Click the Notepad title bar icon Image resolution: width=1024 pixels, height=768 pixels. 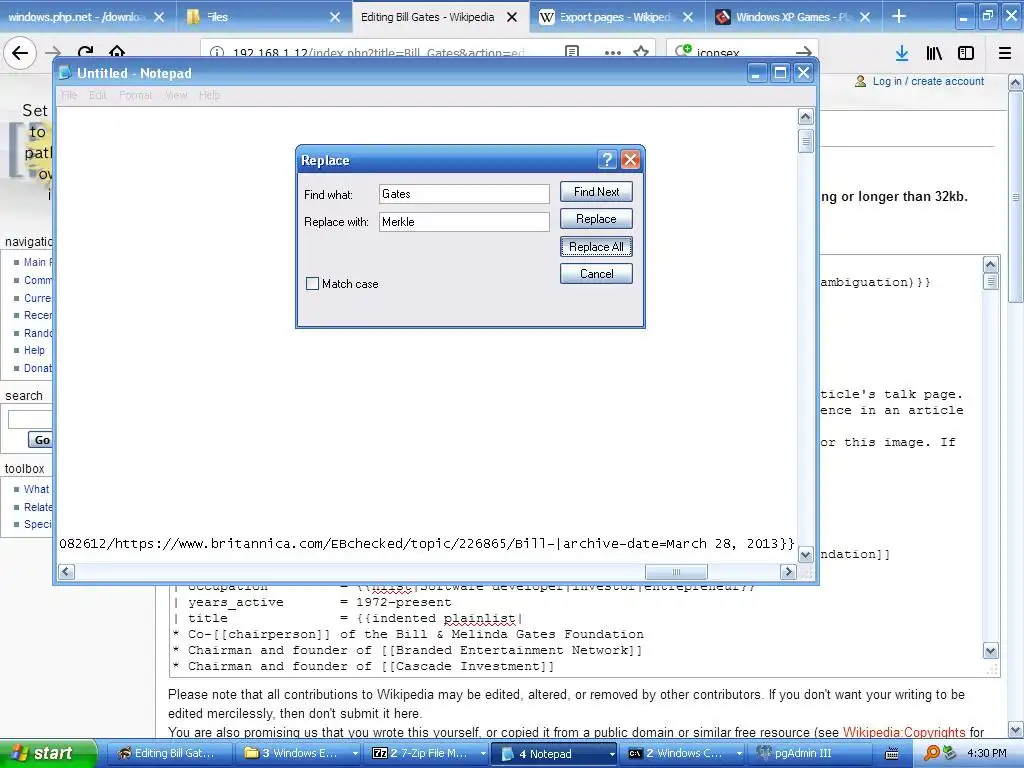(x=65, y=73)
